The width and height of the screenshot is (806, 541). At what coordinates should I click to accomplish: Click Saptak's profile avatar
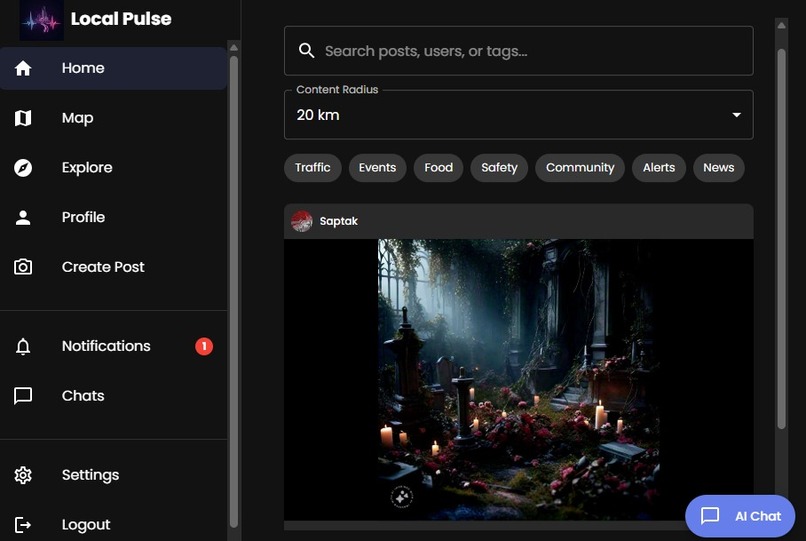tap(302, 221)
